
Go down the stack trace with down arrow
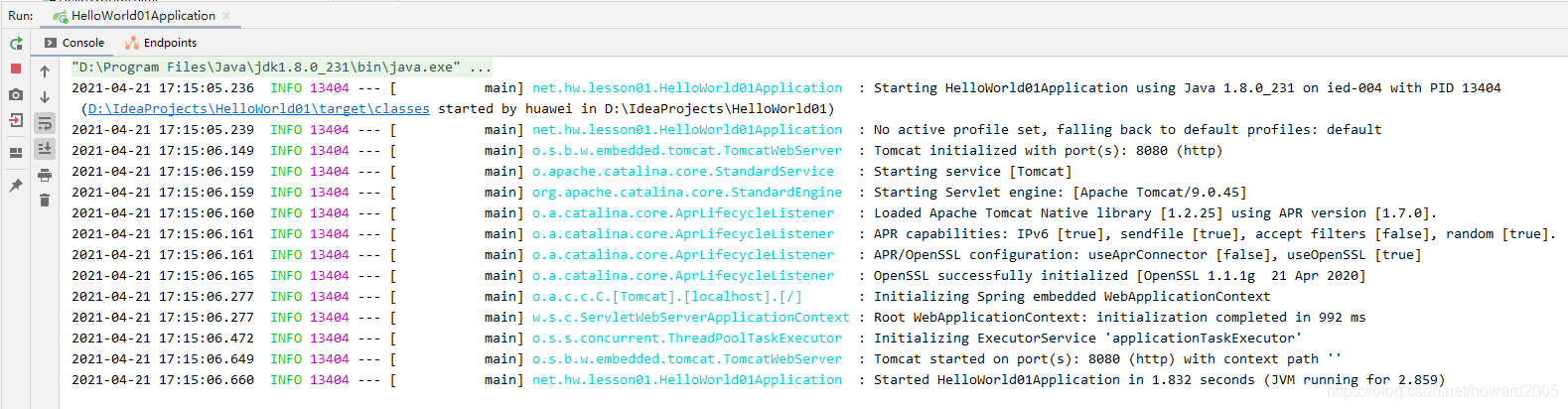45,97
